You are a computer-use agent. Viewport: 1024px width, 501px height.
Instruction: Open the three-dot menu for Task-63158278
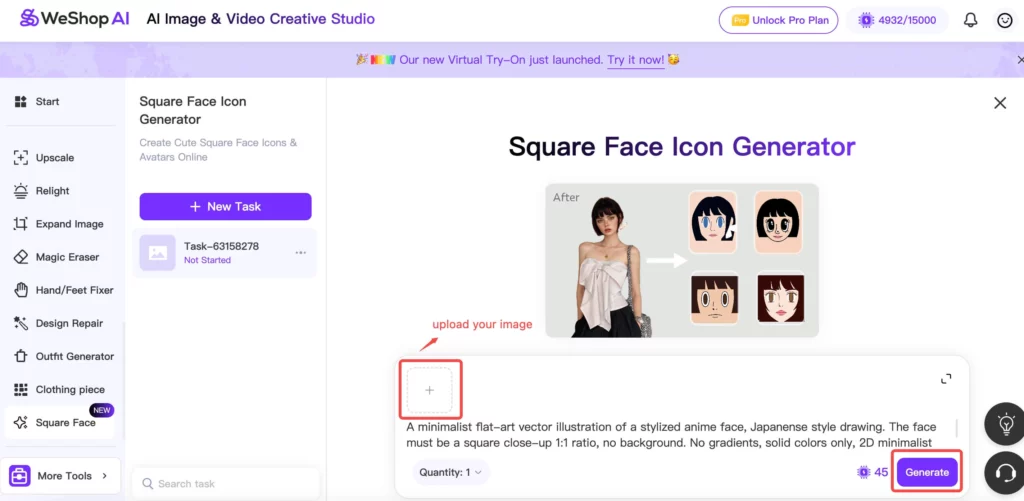[300, 253]
